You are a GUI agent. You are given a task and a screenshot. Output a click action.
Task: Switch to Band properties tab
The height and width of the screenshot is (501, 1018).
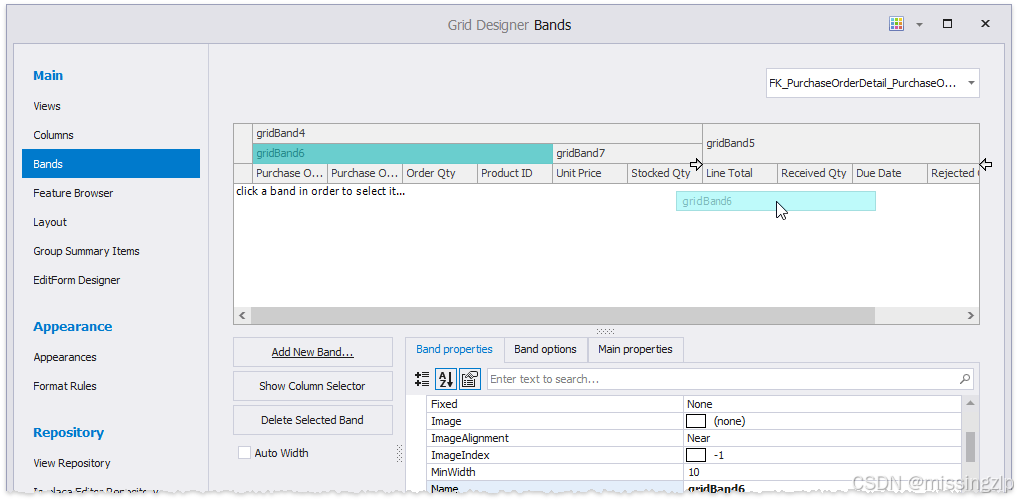click(x=454, y=349)
